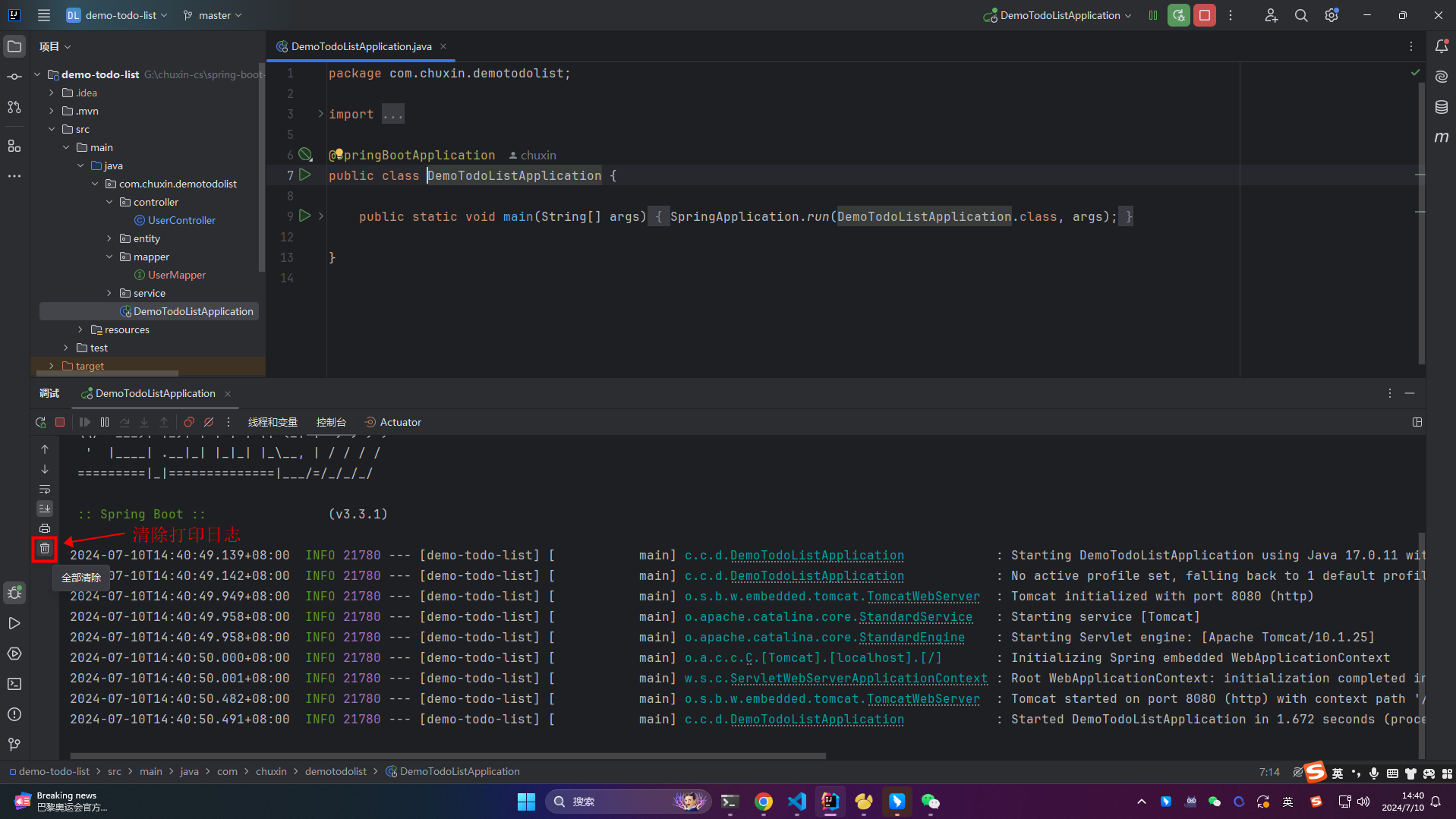Click the taskbar search box
This screenshot has height=819, width=1456.
point(628,802)
